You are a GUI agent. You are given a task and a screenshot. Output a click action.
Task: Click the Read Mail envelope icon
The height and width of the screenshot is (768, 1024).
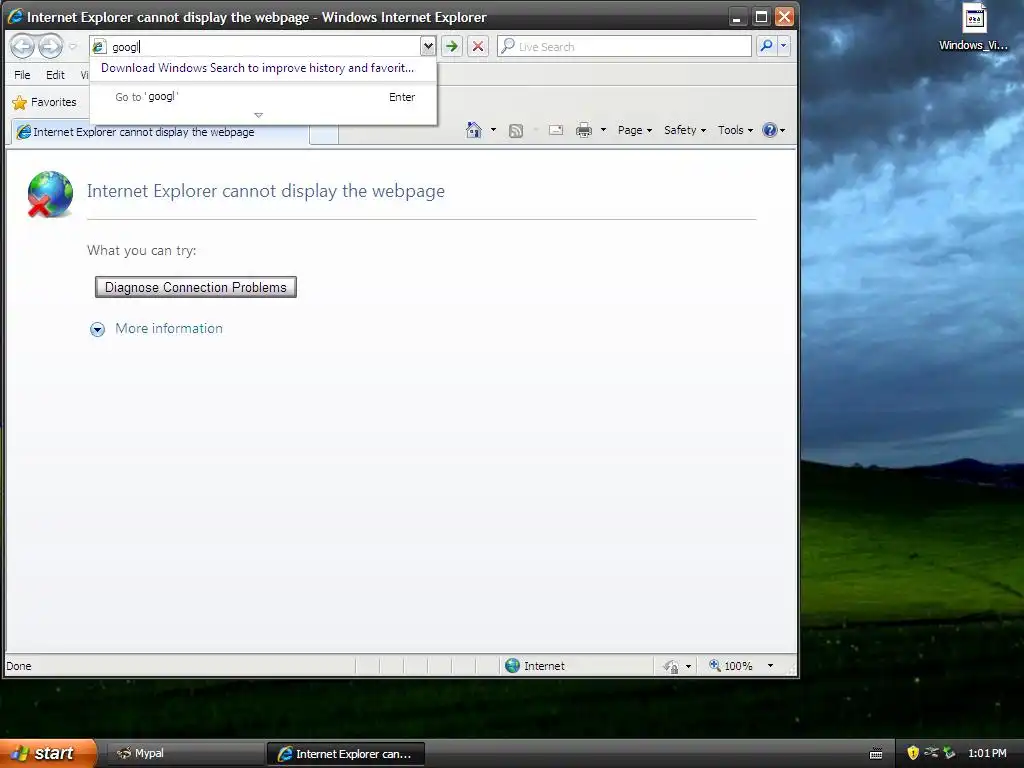tap(556, 130)
